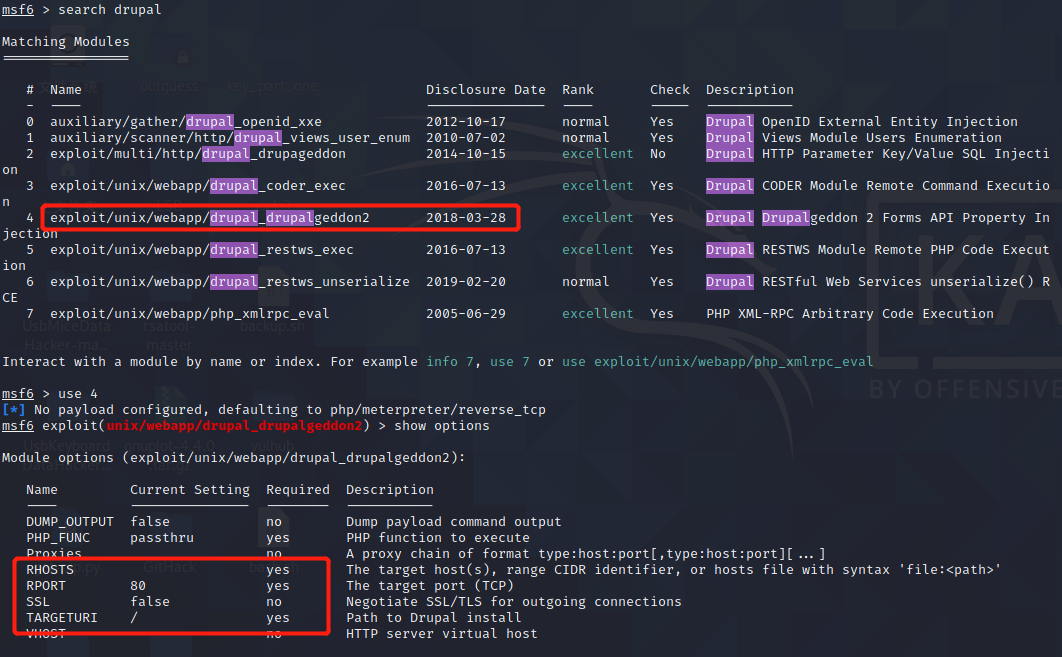The image size is (1062, 657).
Task: Click red unix/webapp/drupal_drupalgeddon2 prompt text
Action: click(x=234, y=425)
